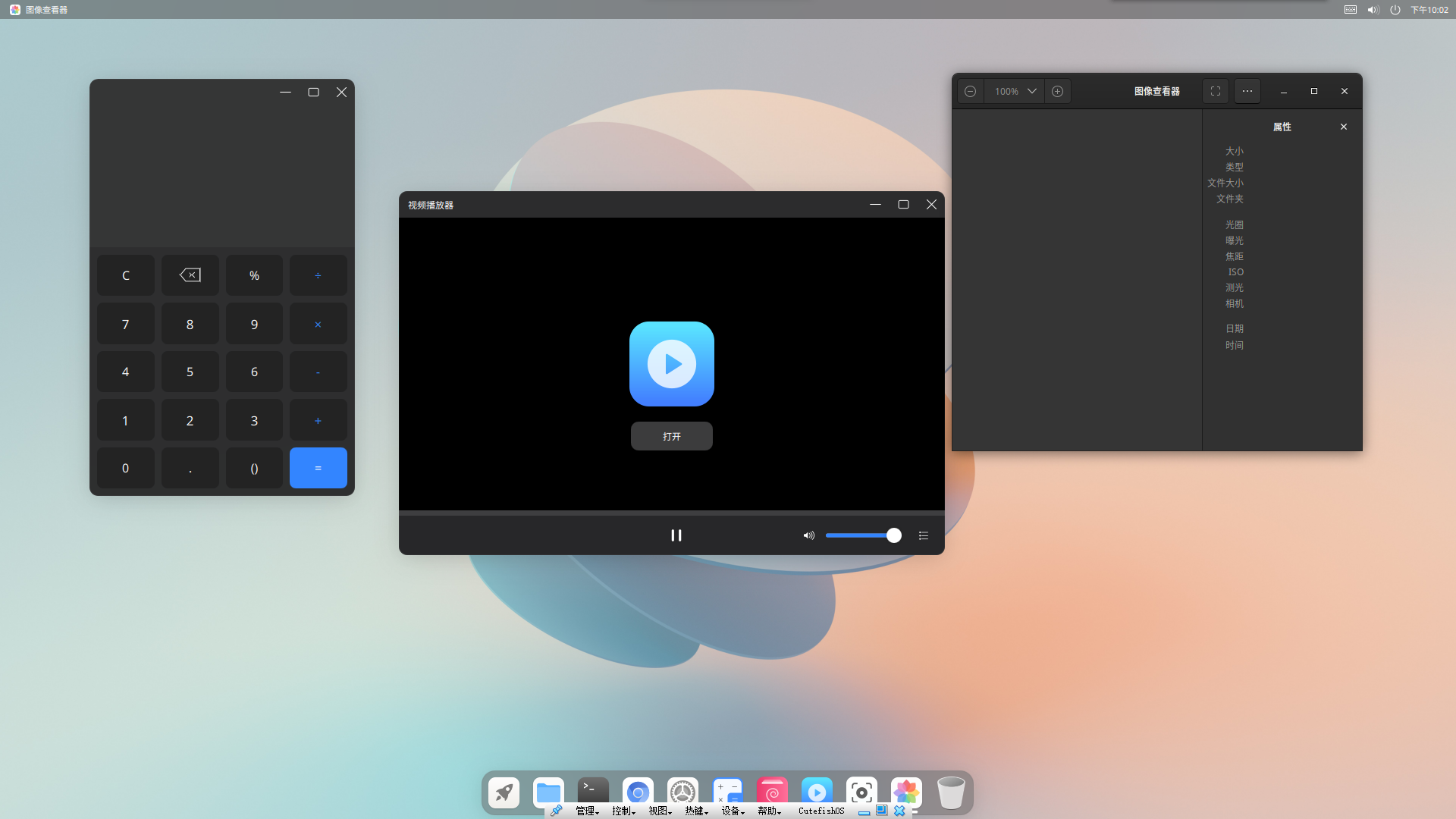
Task: Open the image viewer's more options menu
Action: [1246, 90]
